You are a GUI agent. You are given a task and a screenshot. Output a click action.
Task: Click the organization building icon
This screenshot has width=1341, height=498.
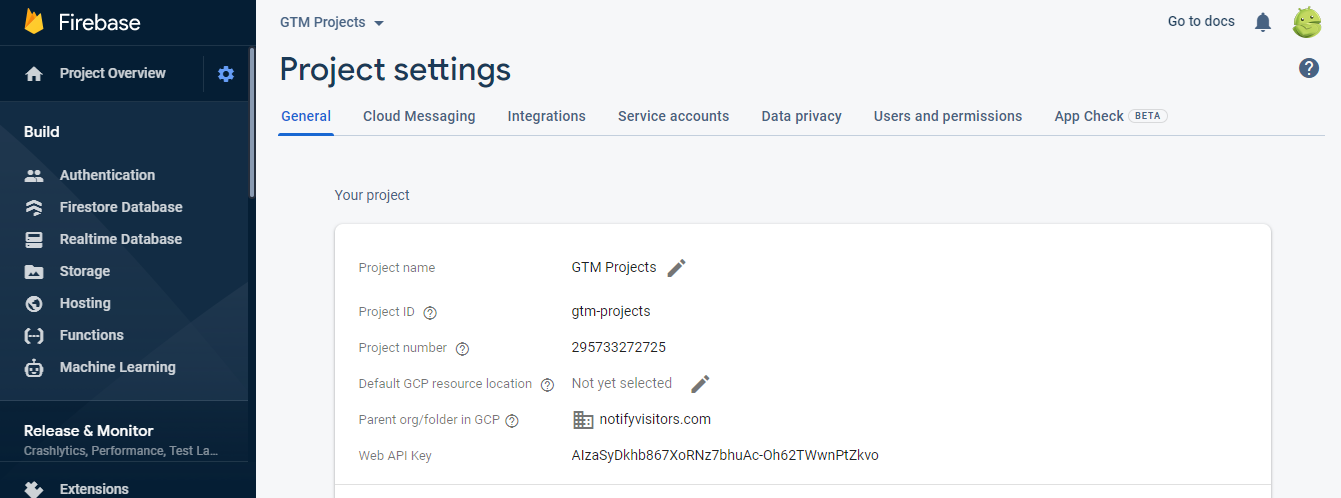[583, 420]
